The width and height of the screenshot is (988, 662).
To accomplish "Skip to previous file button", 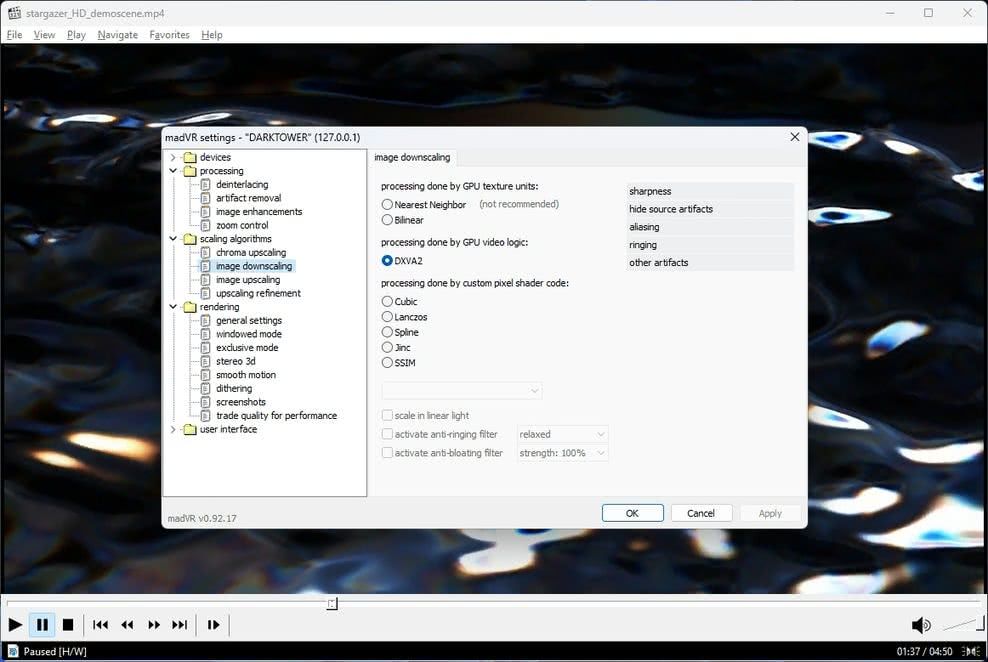I will 100,625.
